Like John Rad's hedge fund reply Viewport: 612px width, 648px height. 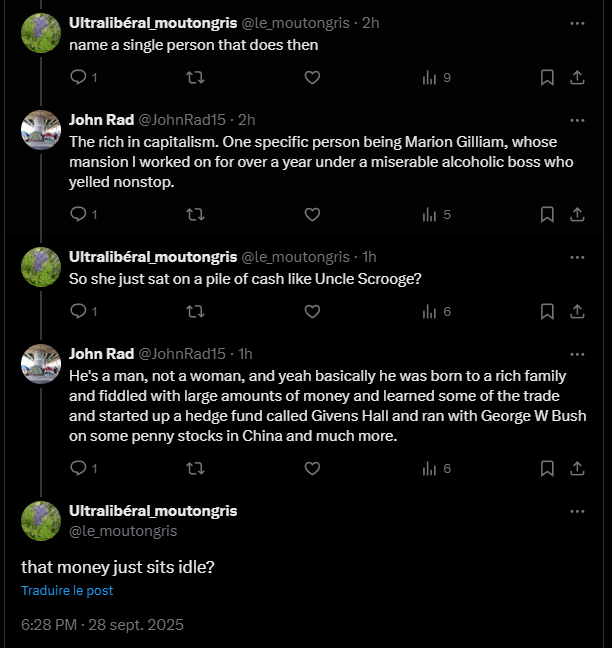tap(312, 468)
